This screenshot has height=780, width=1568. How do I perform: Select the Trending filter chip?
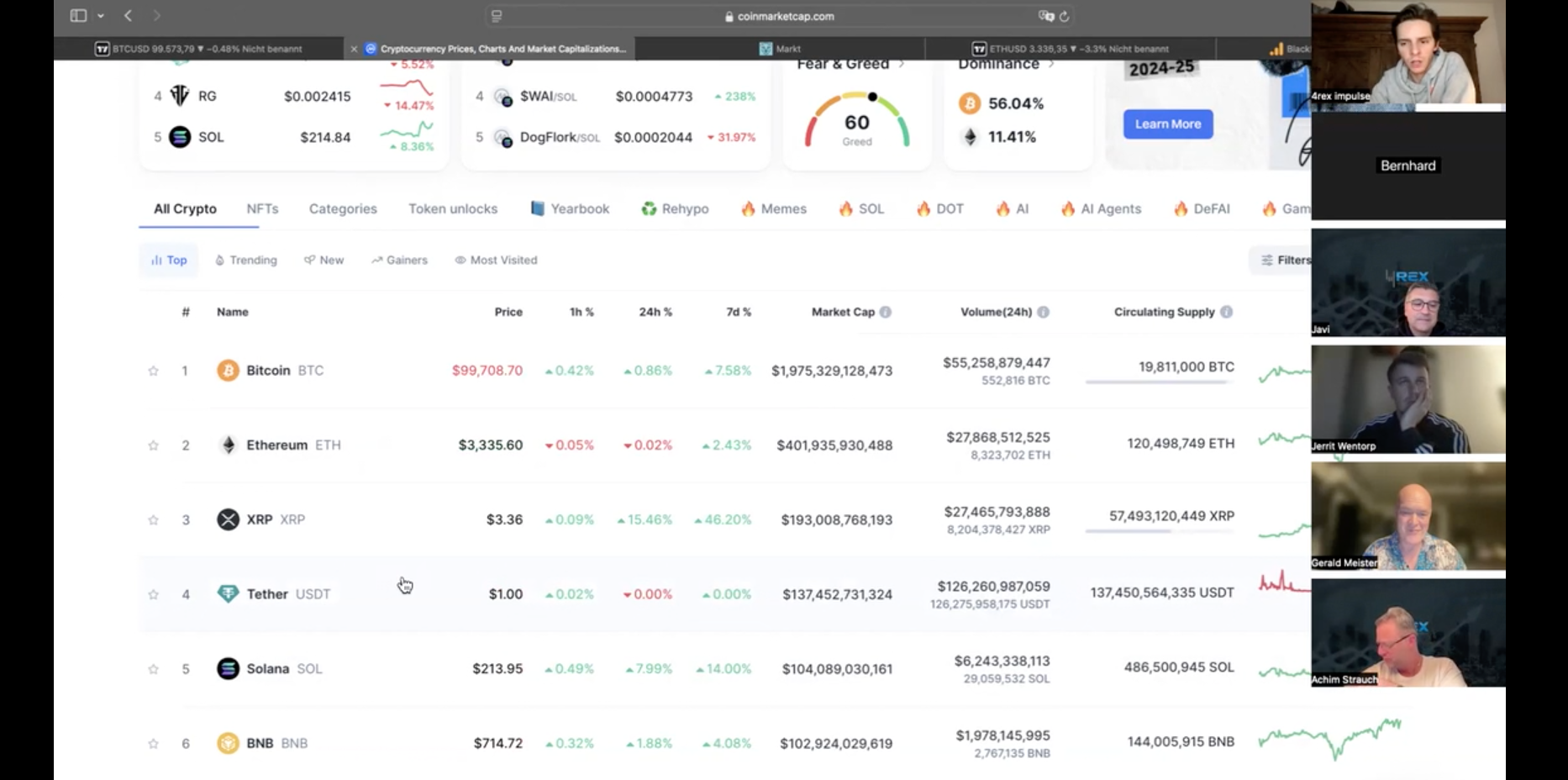[x=245, y=260]
